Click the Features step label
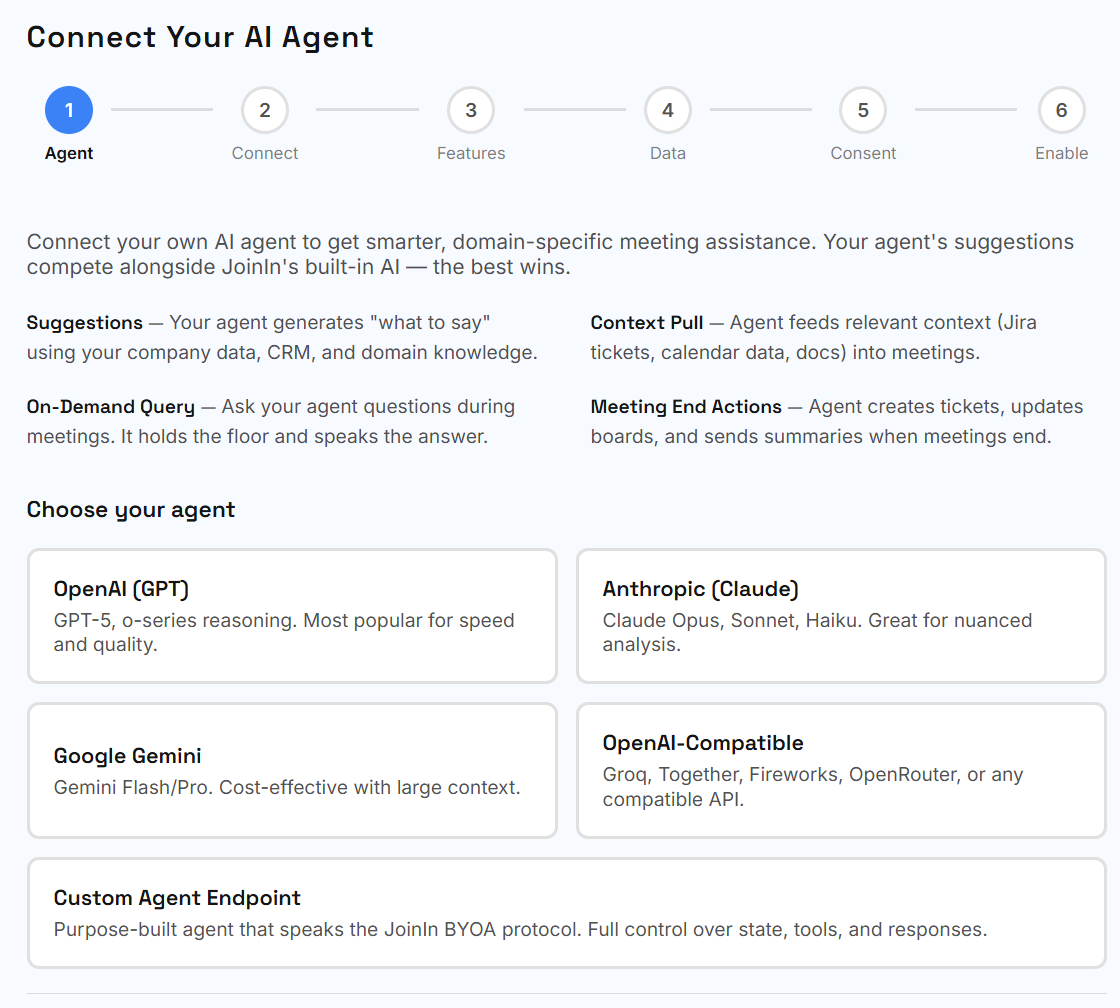The height and width of the screenshot is (1008, 1120). tap(471, 153)
